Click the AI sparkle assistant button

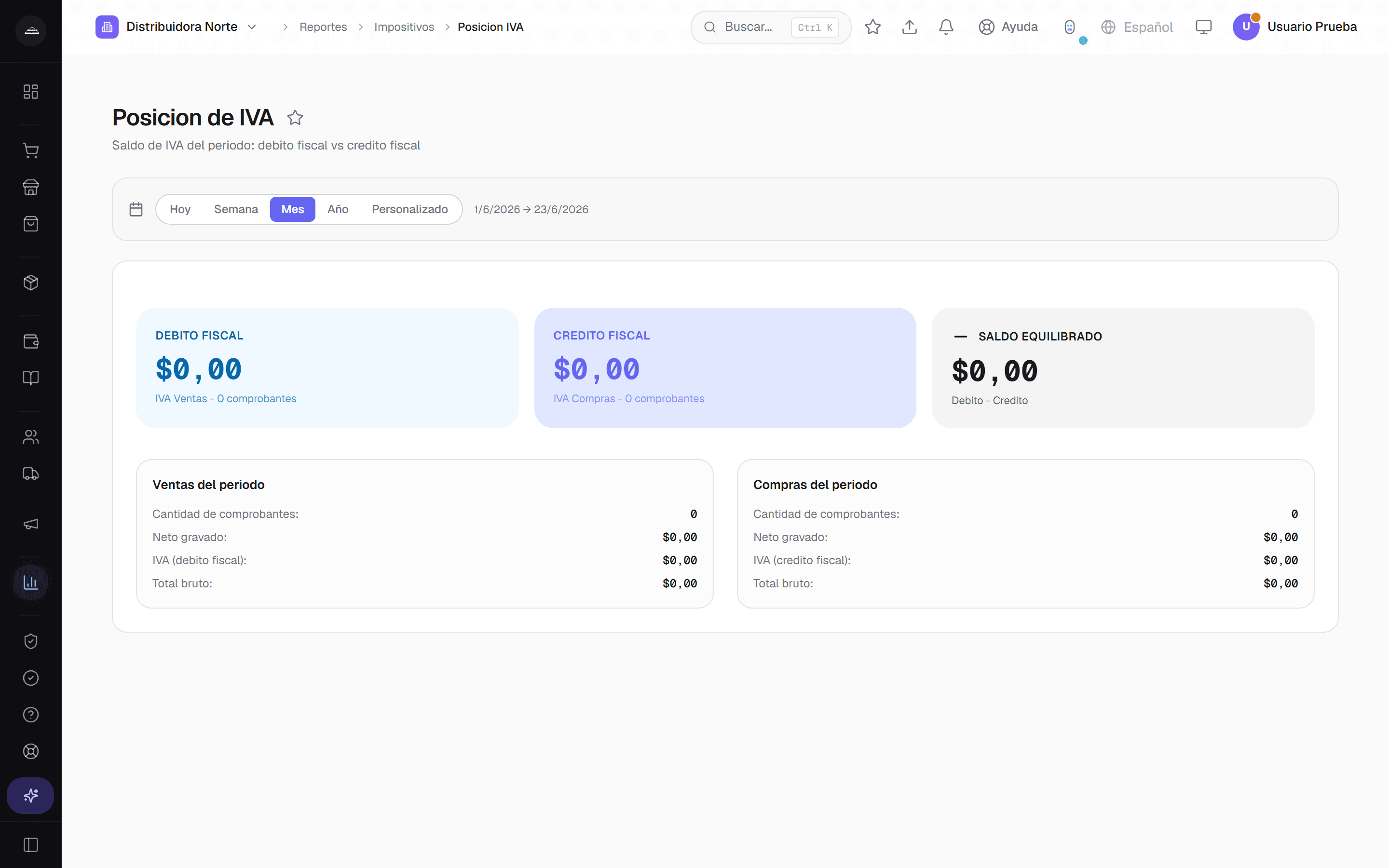pos(30,796)
